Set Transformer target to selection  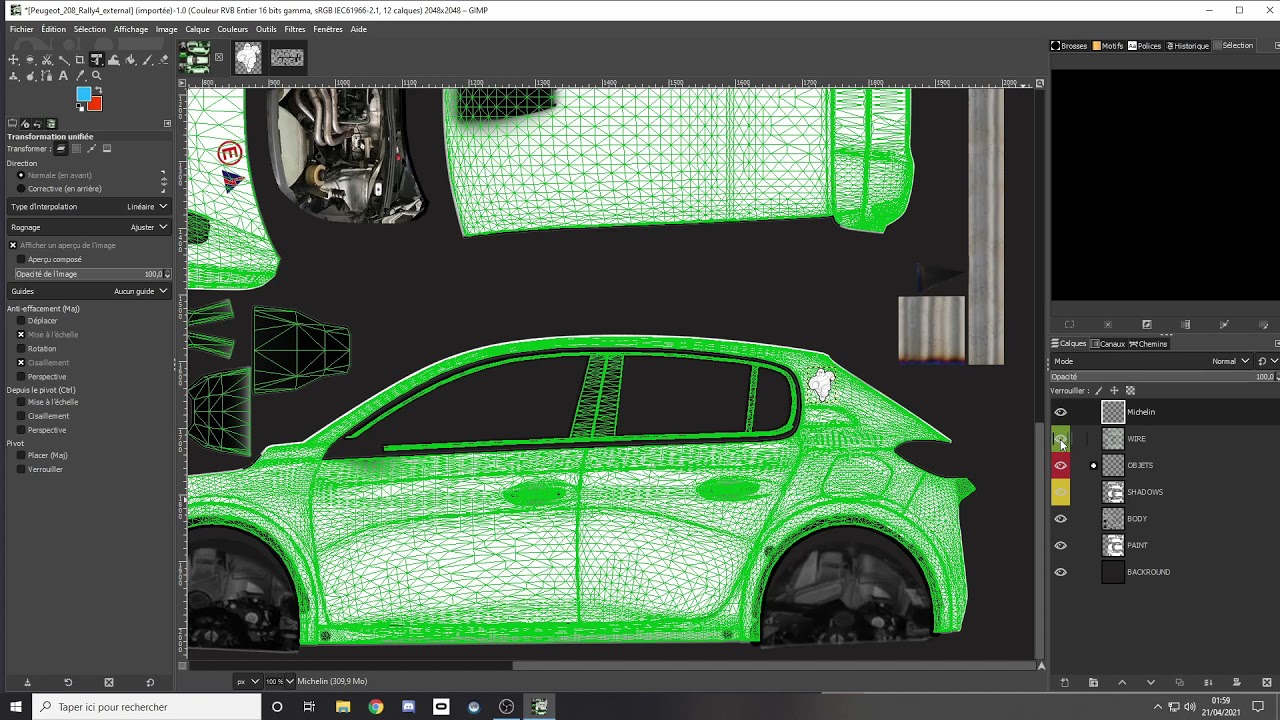click(x=76, y=148)
